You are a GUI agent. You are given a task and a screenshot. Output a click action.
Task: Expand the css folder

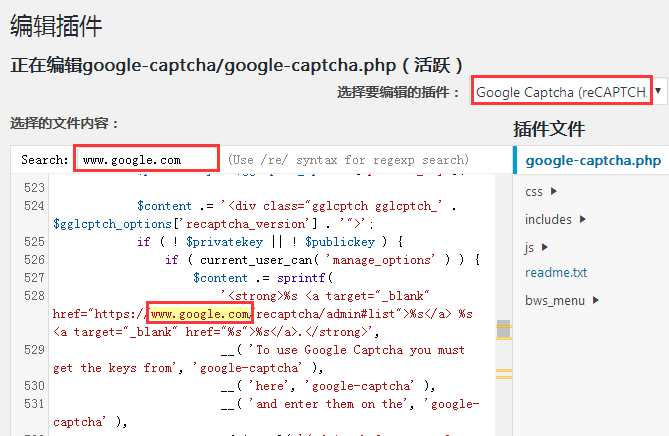(x=553, y=191)
